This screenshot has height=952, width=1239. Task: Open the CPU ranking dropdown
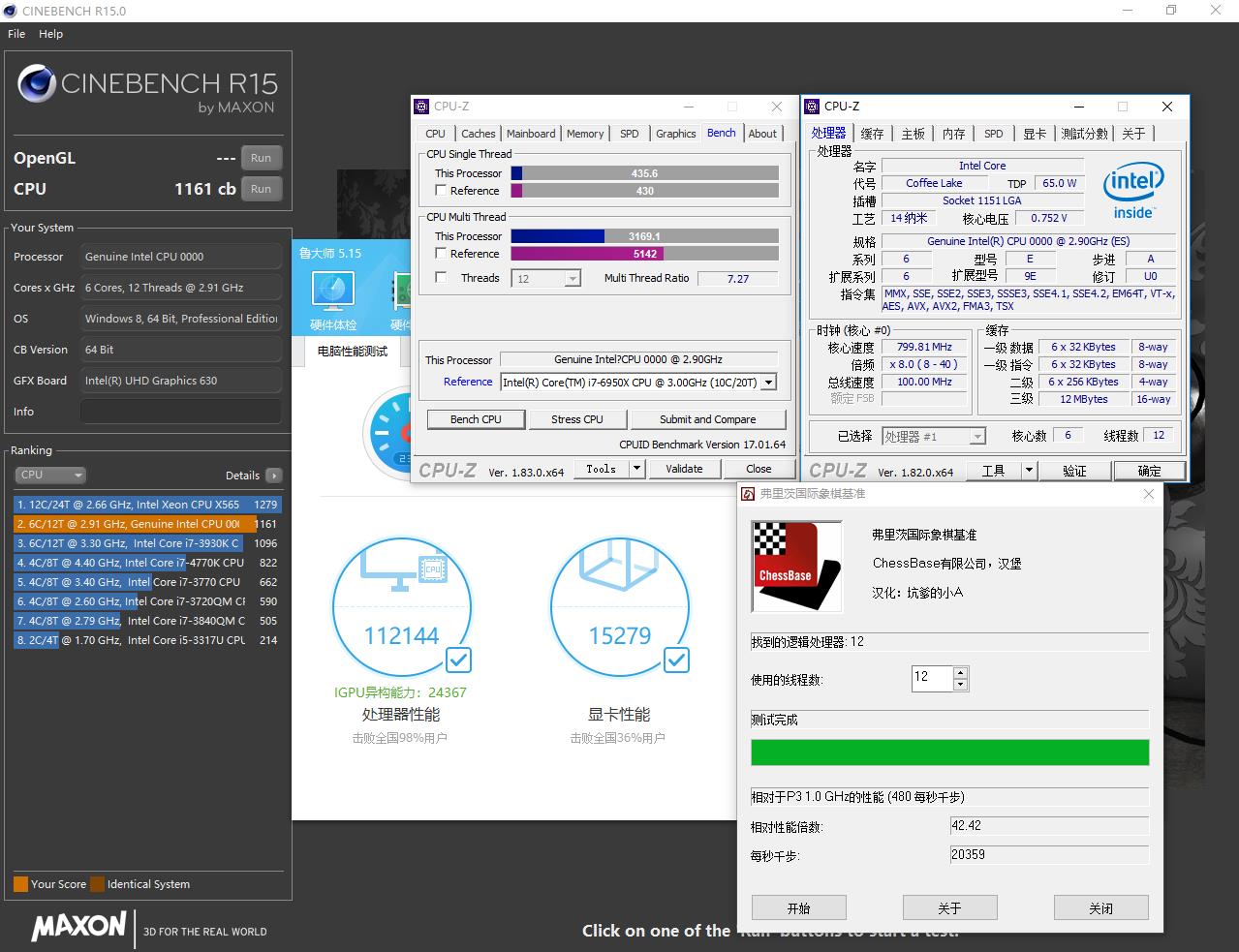click(x=50, y=475)
